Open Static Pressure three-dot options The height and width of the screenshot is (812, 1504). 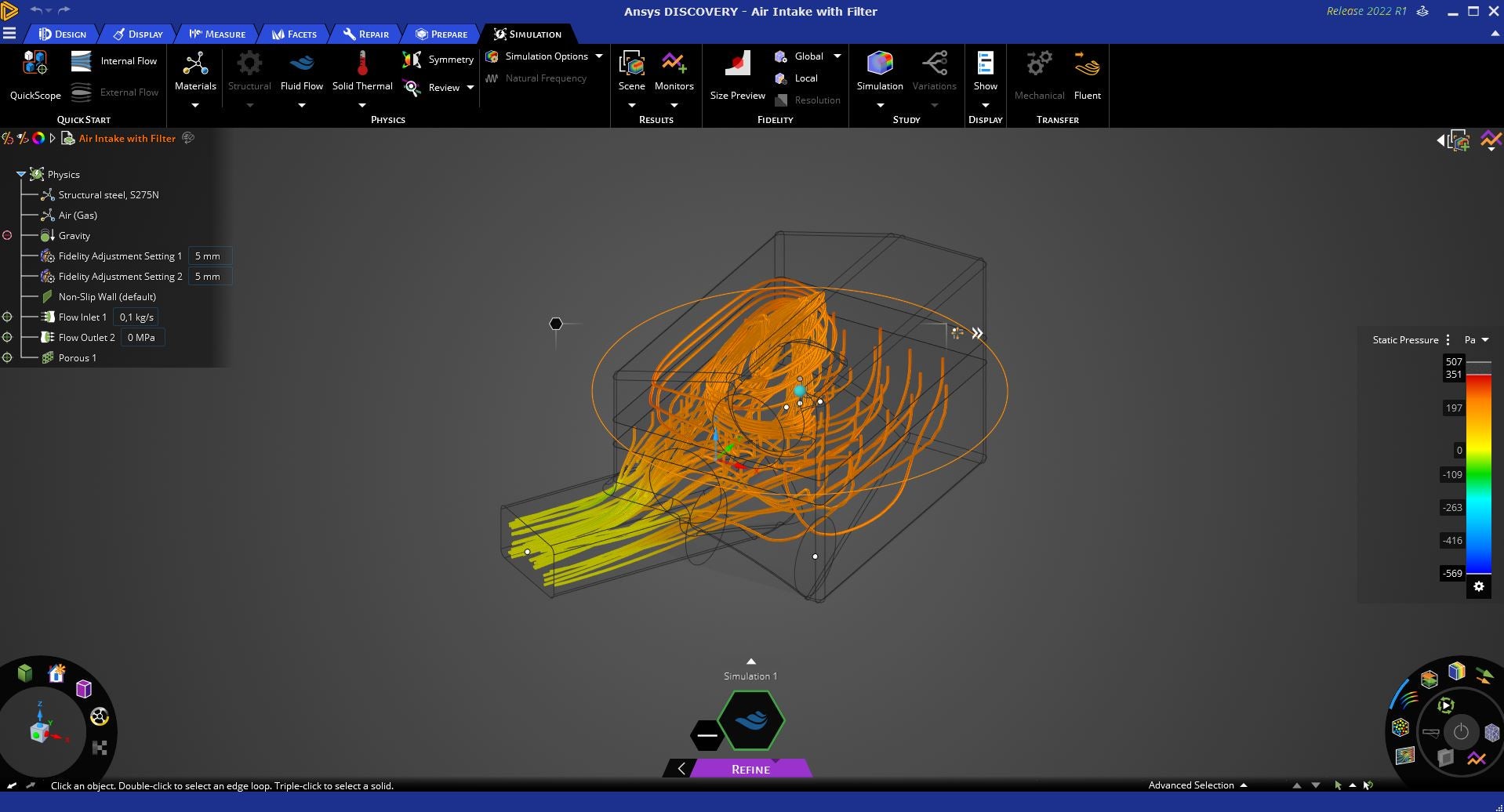pyautogui.click(x=1448, y=340)
